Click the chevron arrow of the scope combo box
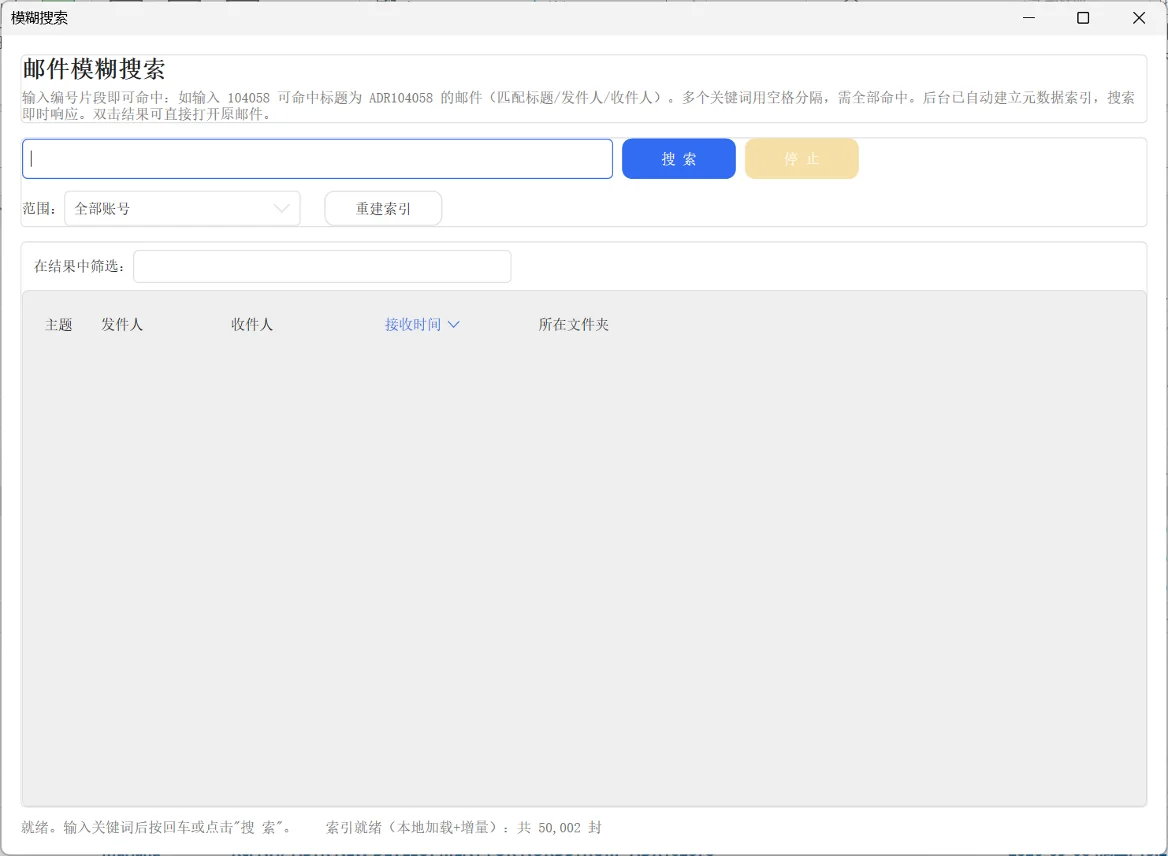The height and width of the screenshot is (856, 1168). pos(282,209)
